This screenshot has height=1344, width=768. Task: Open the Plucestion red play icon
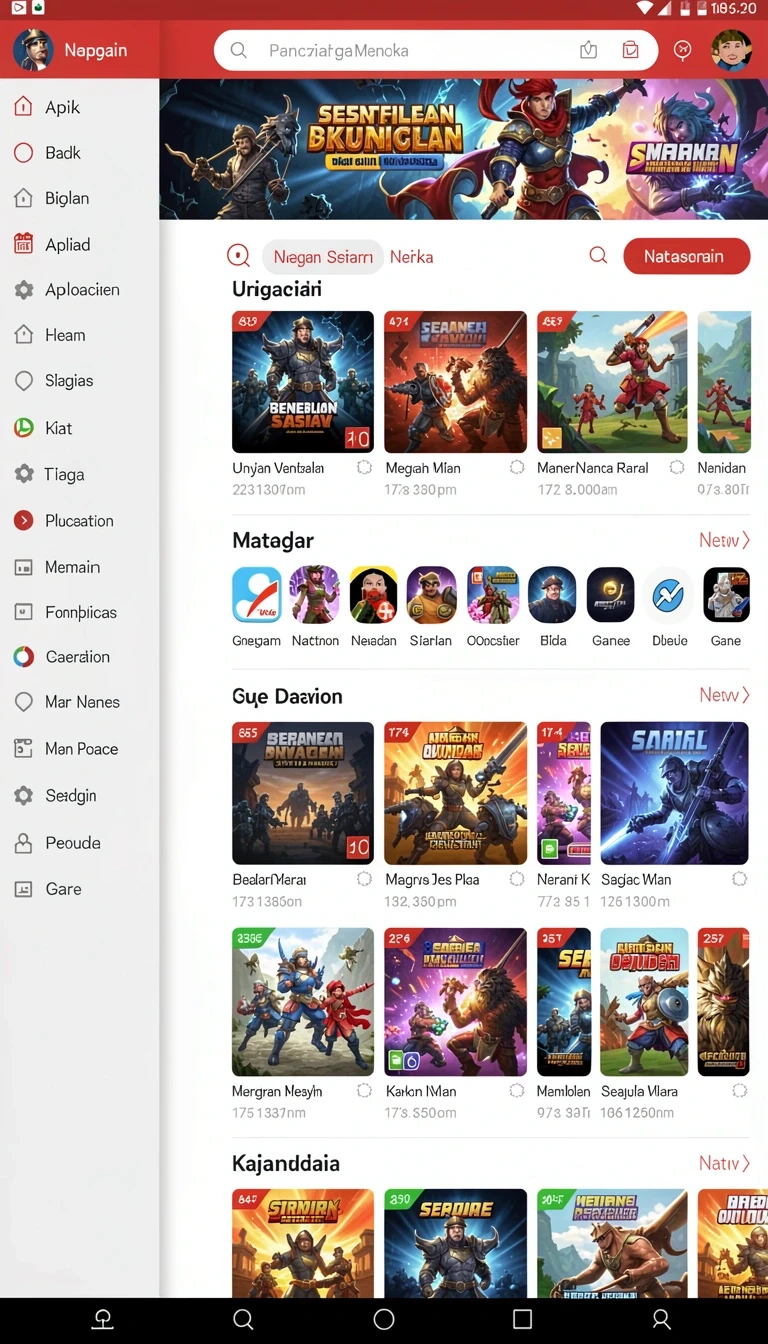23,520
